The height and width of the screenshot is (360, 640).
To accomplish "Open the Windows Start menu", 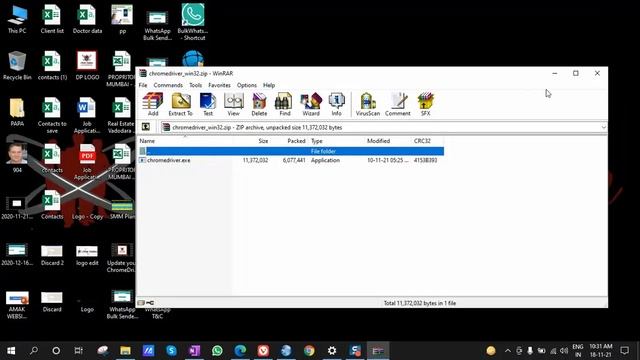I will pos(11,351).
